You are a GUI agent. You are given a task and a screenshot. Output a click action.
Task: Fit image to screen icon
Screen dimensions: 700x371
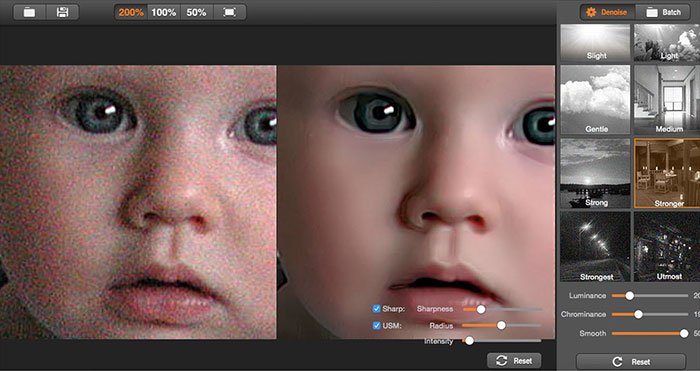pyautogui.click(x=229, y=13)
